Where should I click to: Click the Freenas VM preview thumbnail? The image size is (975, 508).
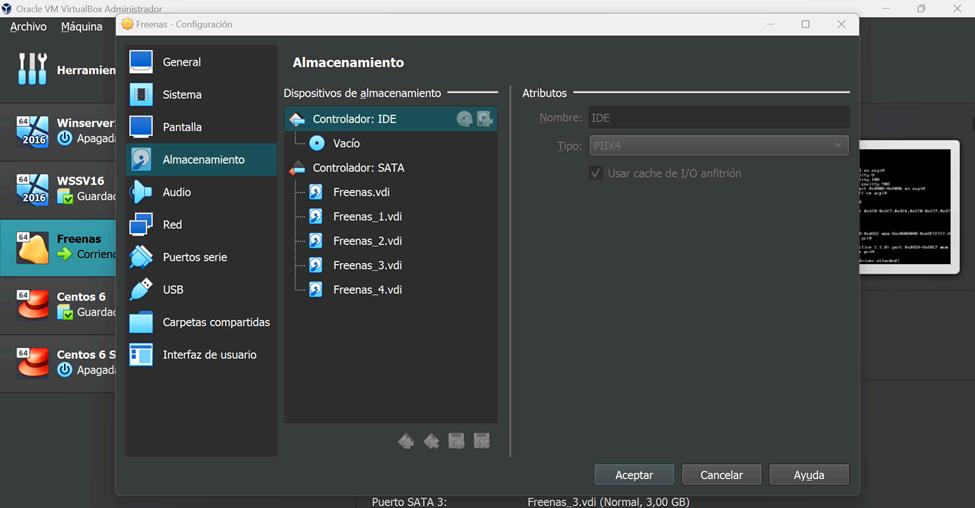coord(909,207)
